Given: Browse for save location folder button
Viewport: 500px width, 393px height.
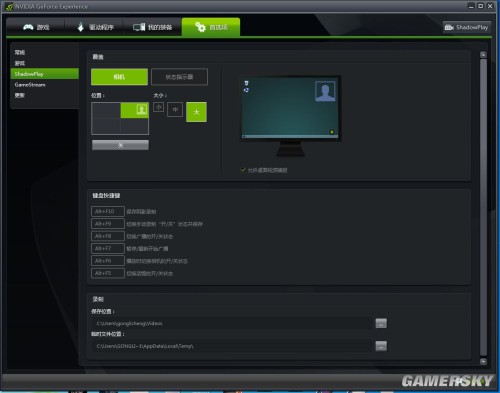Looking at the screenshot, I should click(381, 323).
